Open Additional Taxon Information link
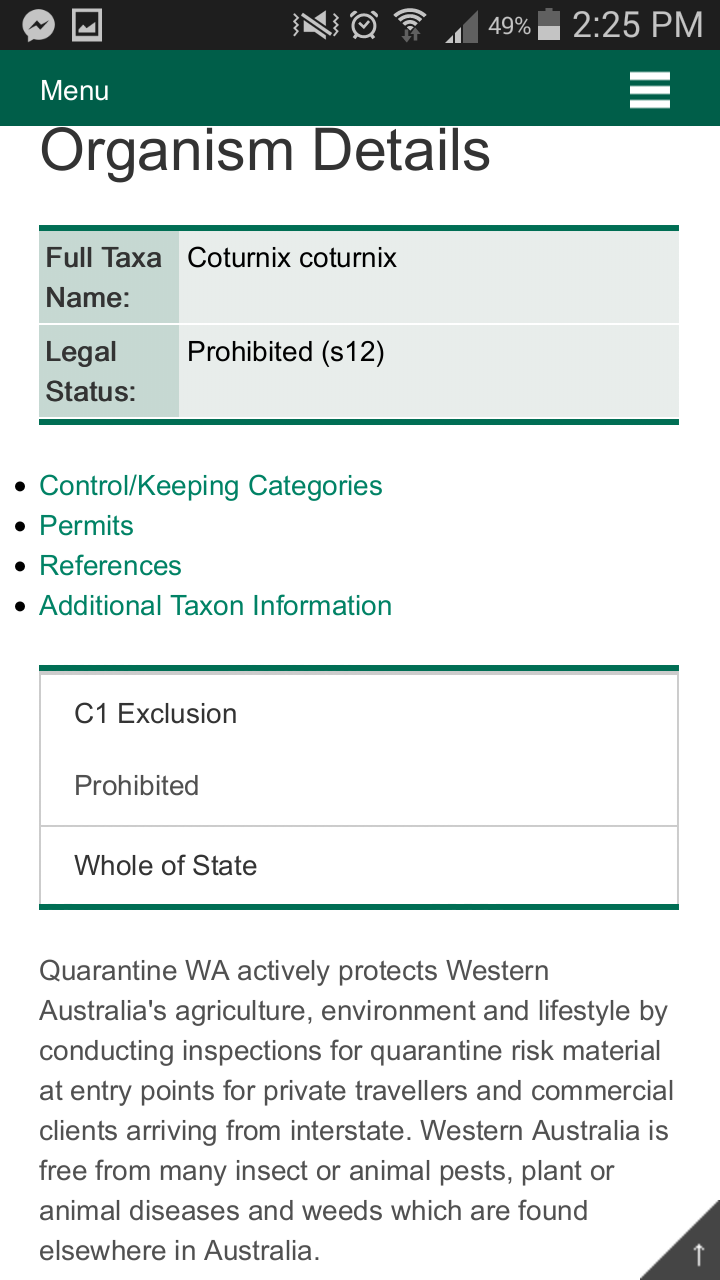 tap(215, 606)
